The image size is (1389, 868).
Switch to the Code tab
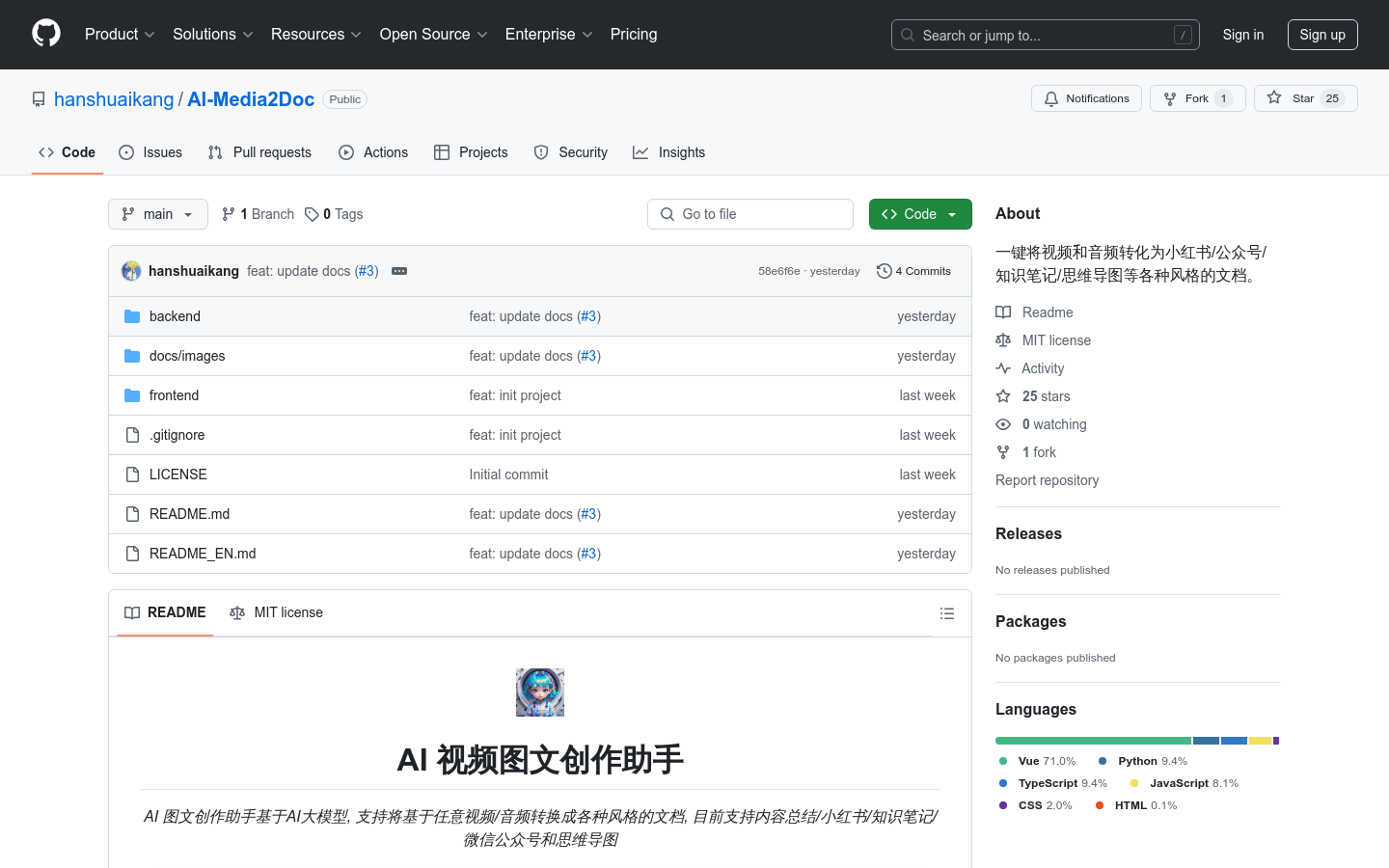(x=68, y=152)
